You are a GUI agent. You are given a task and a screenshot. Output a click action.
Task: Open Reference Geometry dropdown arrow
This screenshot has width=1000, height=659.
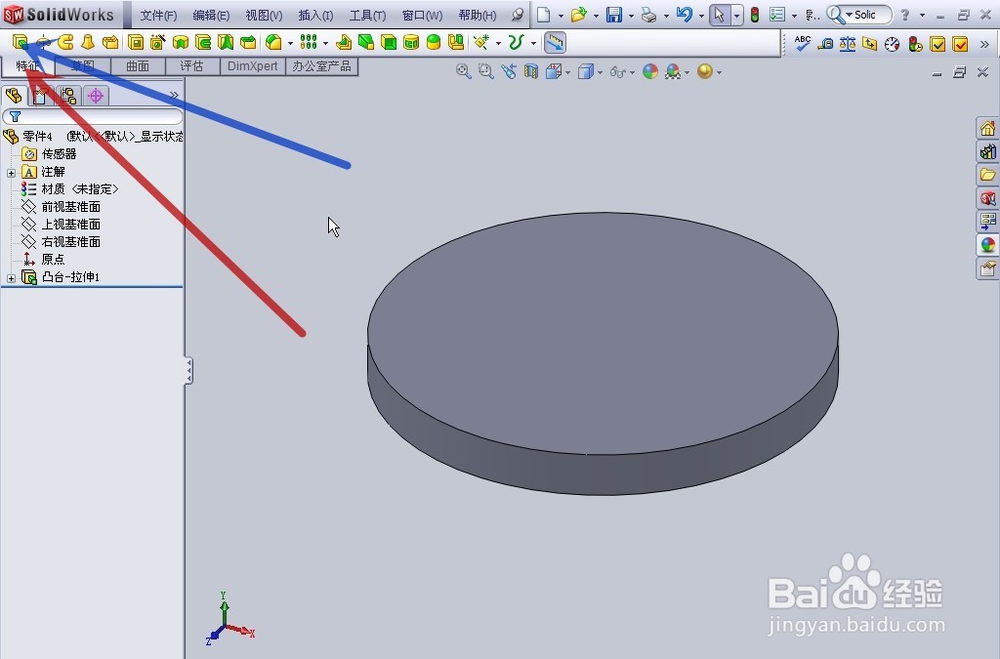tap(498, 43)
